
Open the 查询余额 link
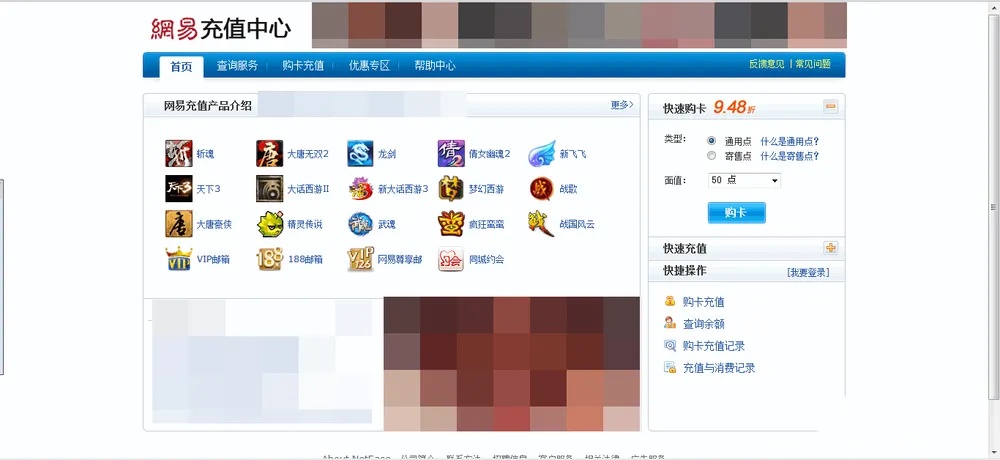(x=703, y=324)
